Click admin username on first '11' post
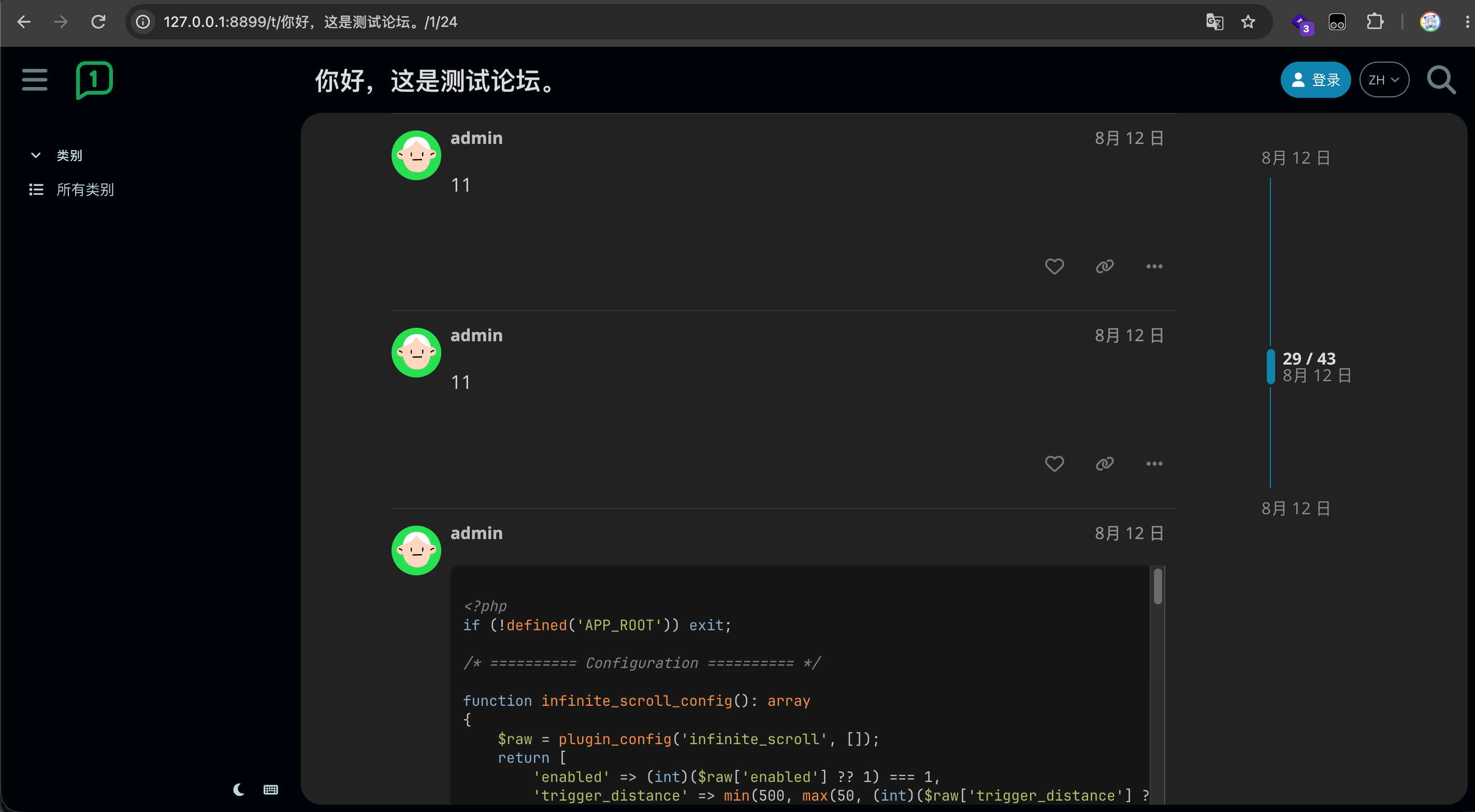The image size is (1475, 812). coord(476,138)
